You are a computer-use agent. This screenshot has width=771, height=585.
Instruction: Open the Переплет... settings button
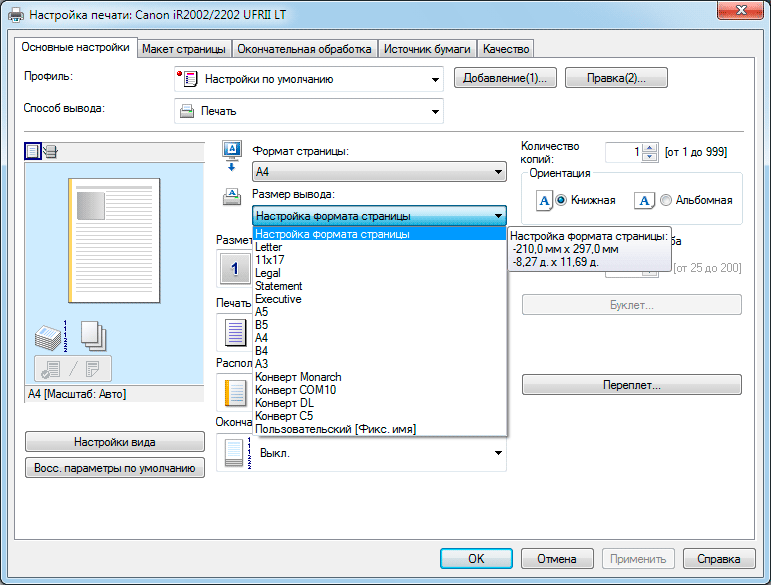point(631,385)
